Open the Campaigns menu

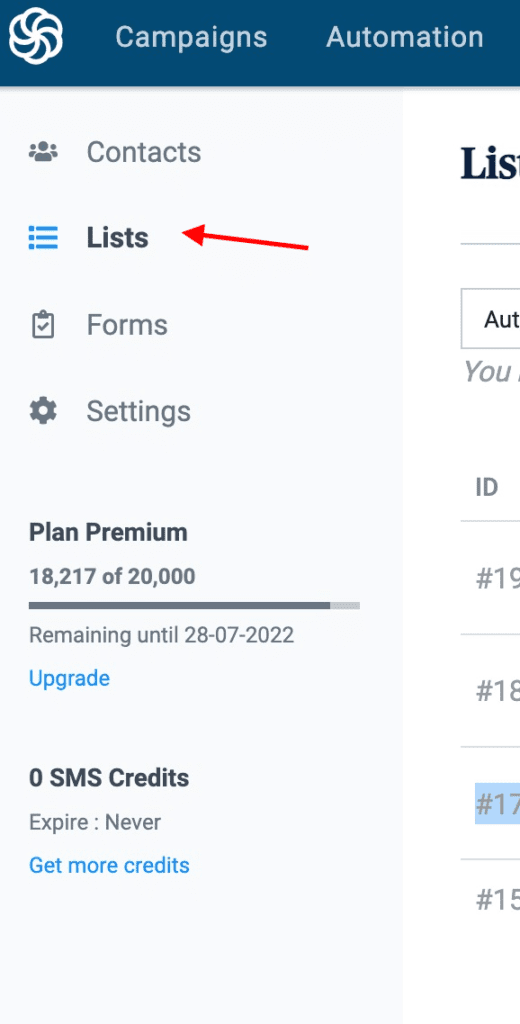pyautogui.click(x=191, y=37)
